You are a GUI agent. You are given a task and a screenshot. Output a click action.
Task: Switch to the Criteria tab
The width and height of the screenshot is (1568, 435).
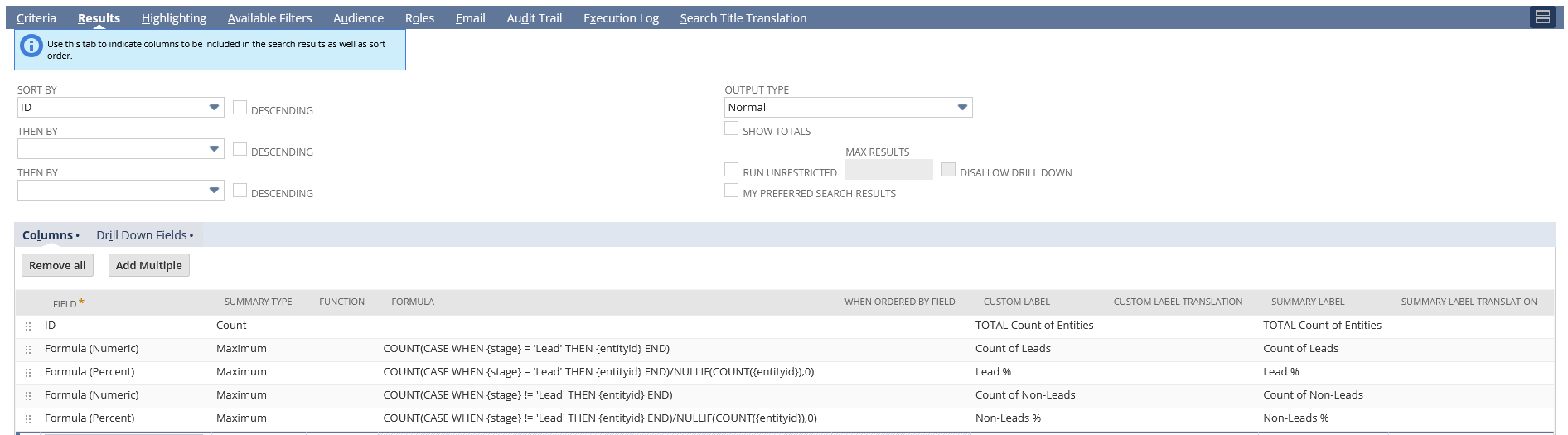click(x=36, y=18)
